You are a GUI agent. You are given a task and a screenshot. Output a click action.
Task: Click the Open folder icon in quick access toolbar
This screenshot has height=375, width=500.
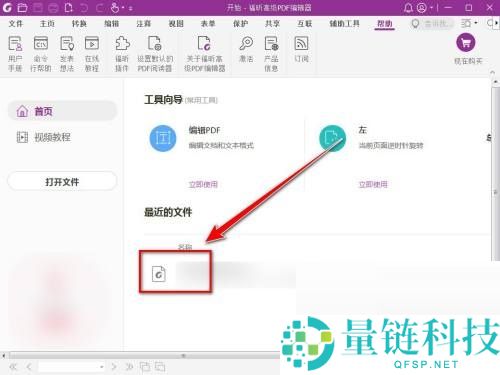click(22, 7)
